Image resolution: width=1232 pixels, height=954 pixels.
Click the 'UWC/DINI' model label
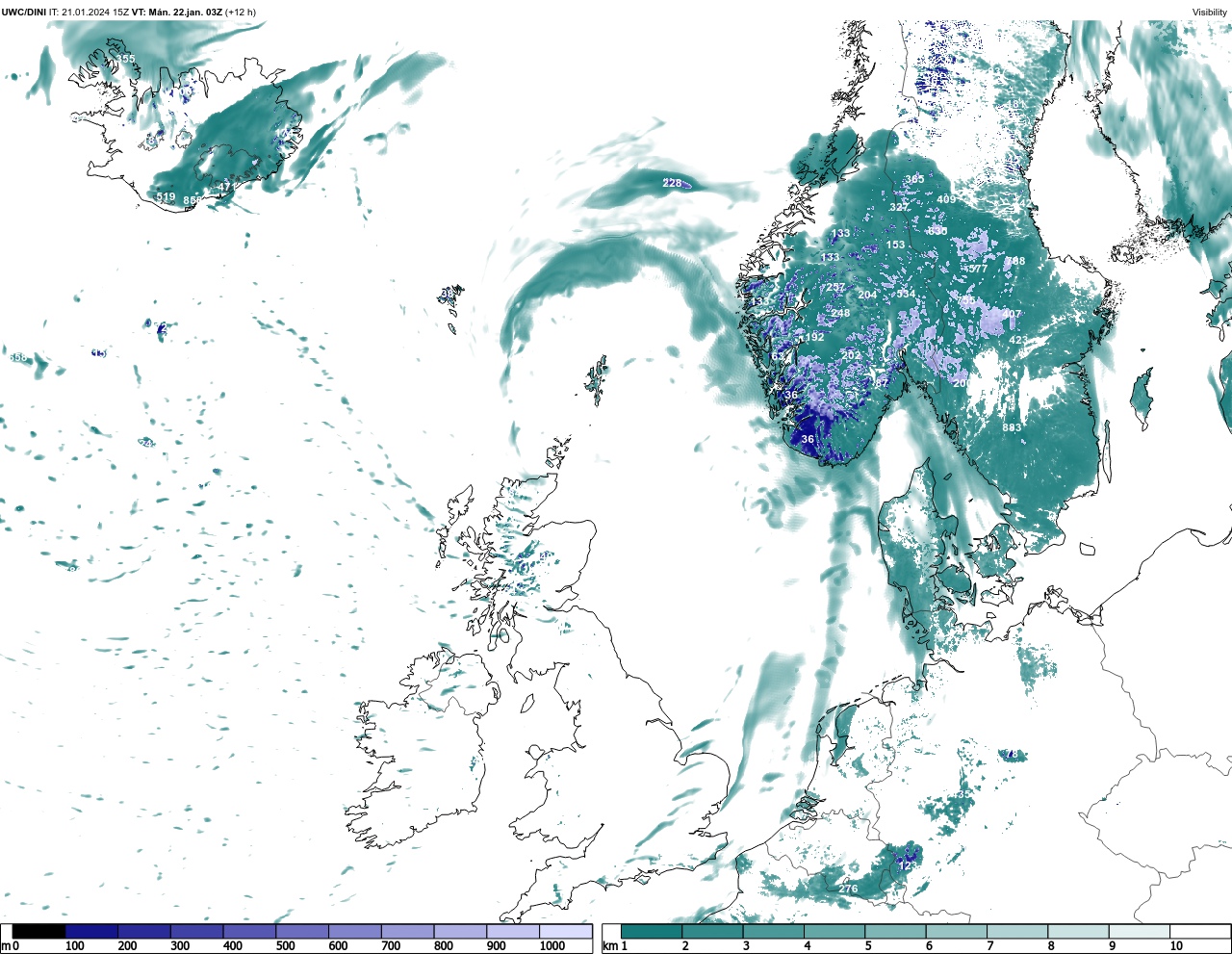pyautogui.click(x=23, y=13)
